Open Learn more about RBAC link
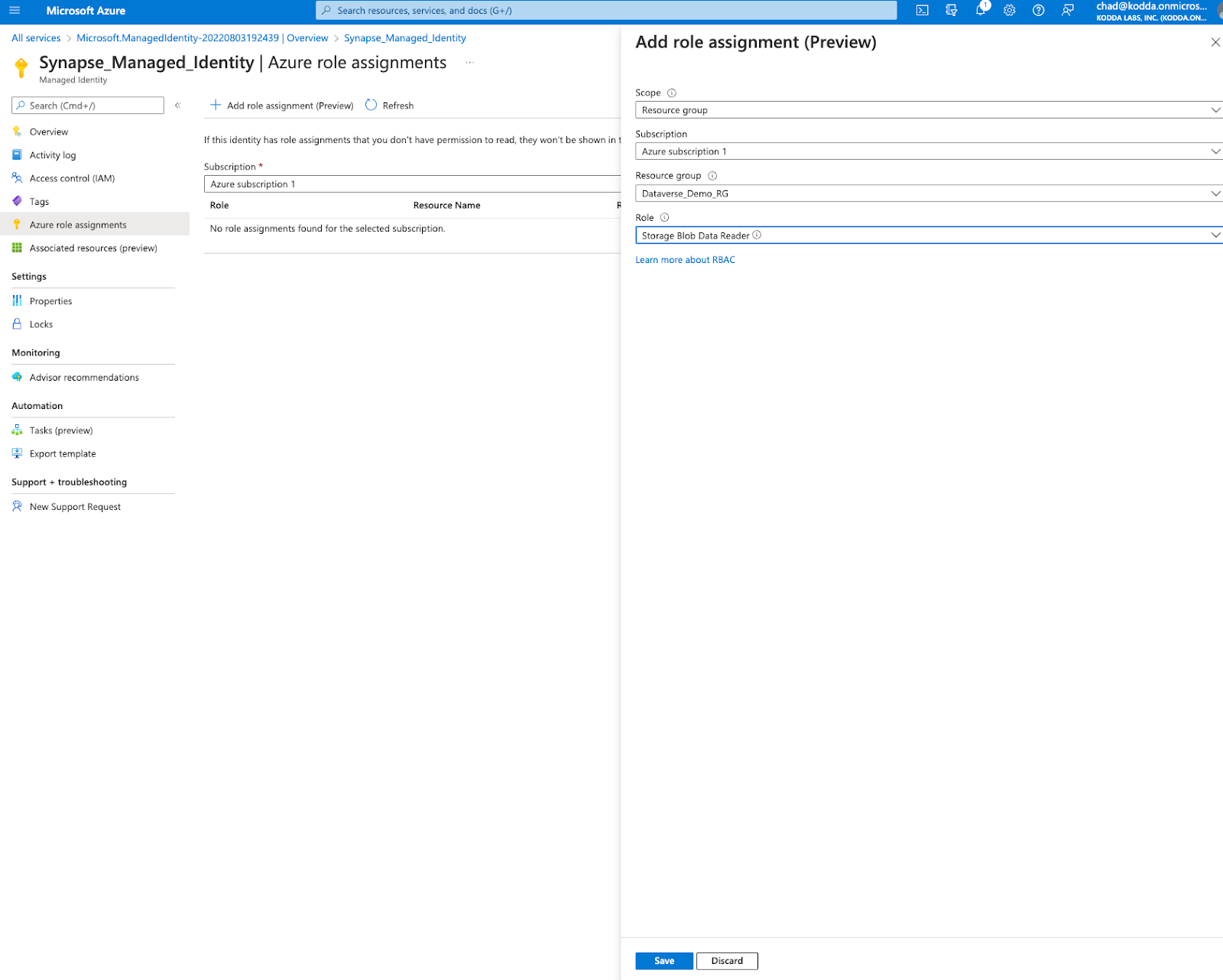The width and height of the screenshot is (1223, 980). coord(686,260)
